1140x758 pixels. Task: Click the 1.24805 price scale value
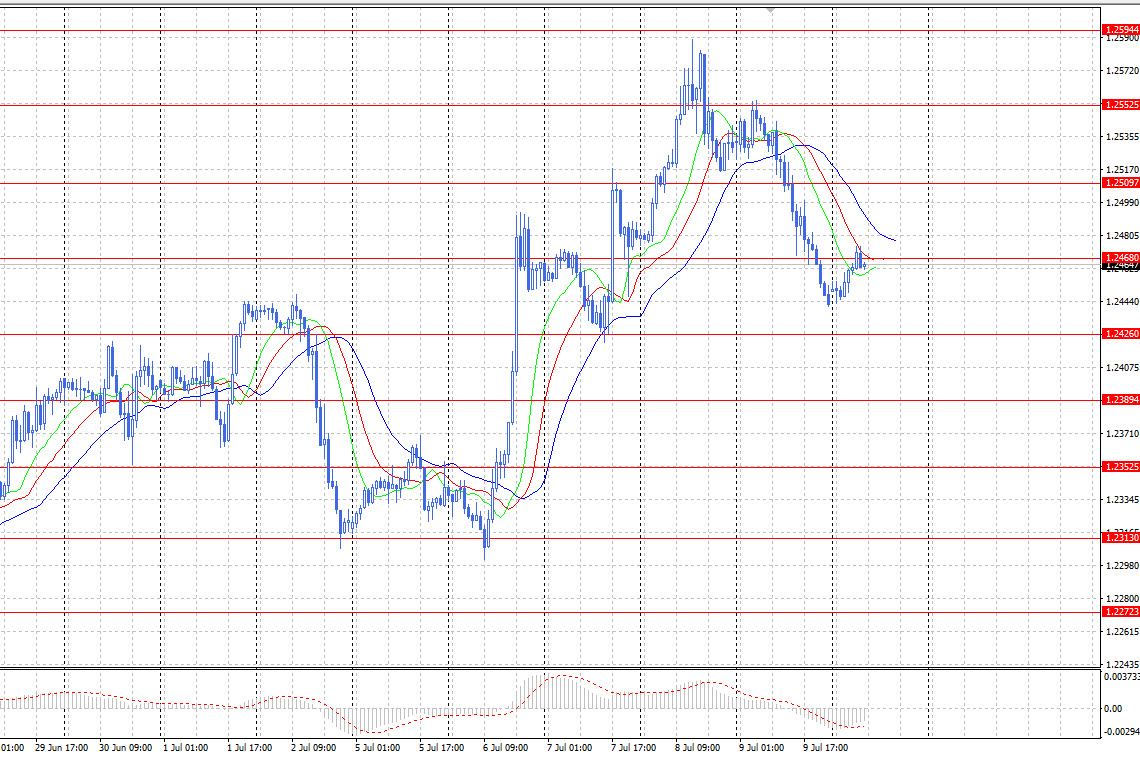[1122, 236]
